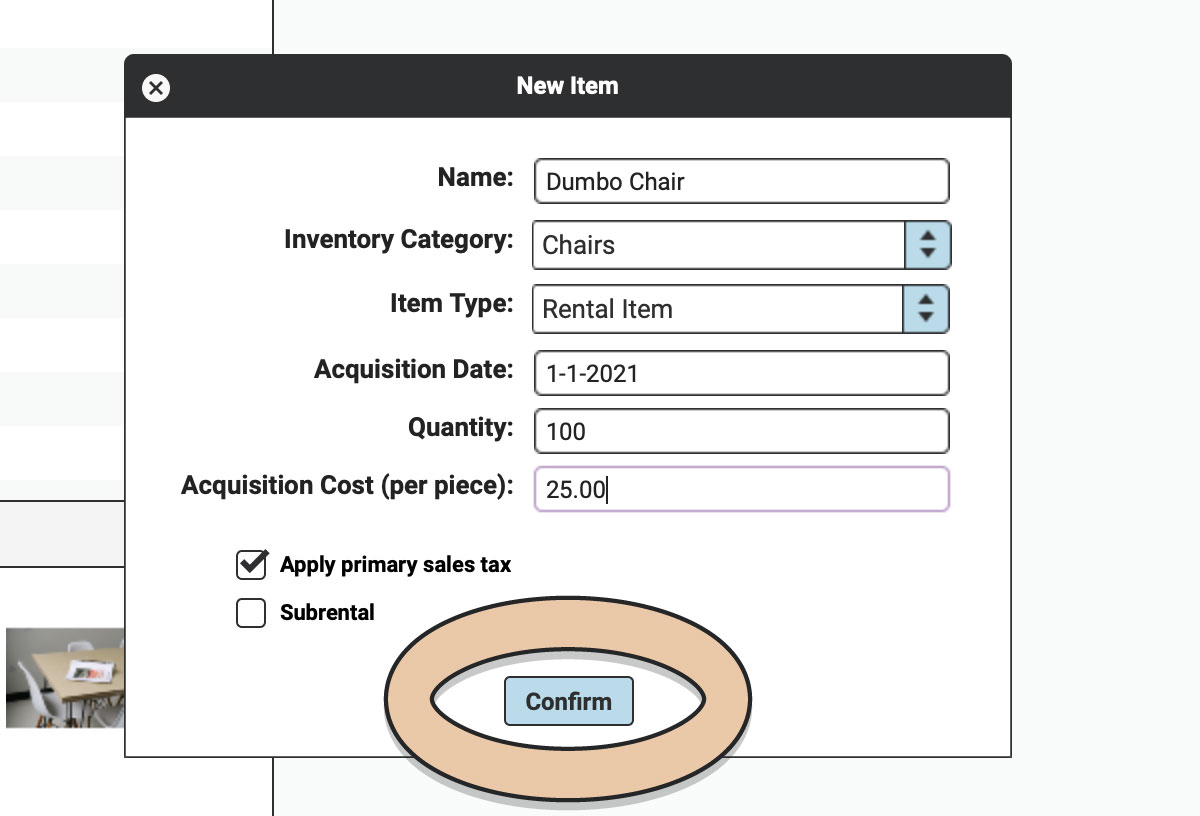The width and height of the screenshot is (1200, 816).
Task: Click the Inventory Category: label
Action: tap(398, 240)
